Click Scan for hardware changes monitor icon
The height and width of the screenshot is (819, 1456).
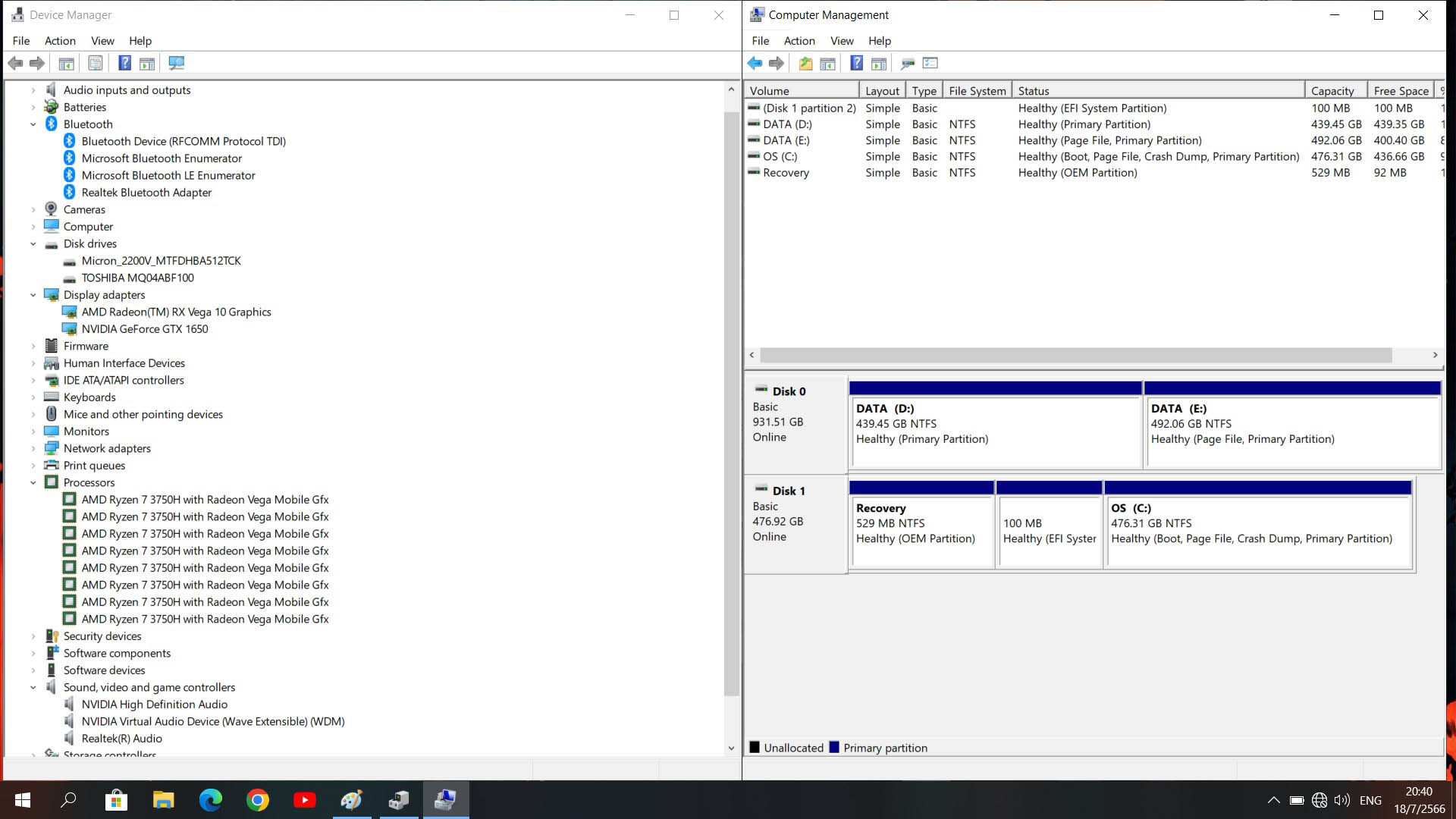[177, 63]
